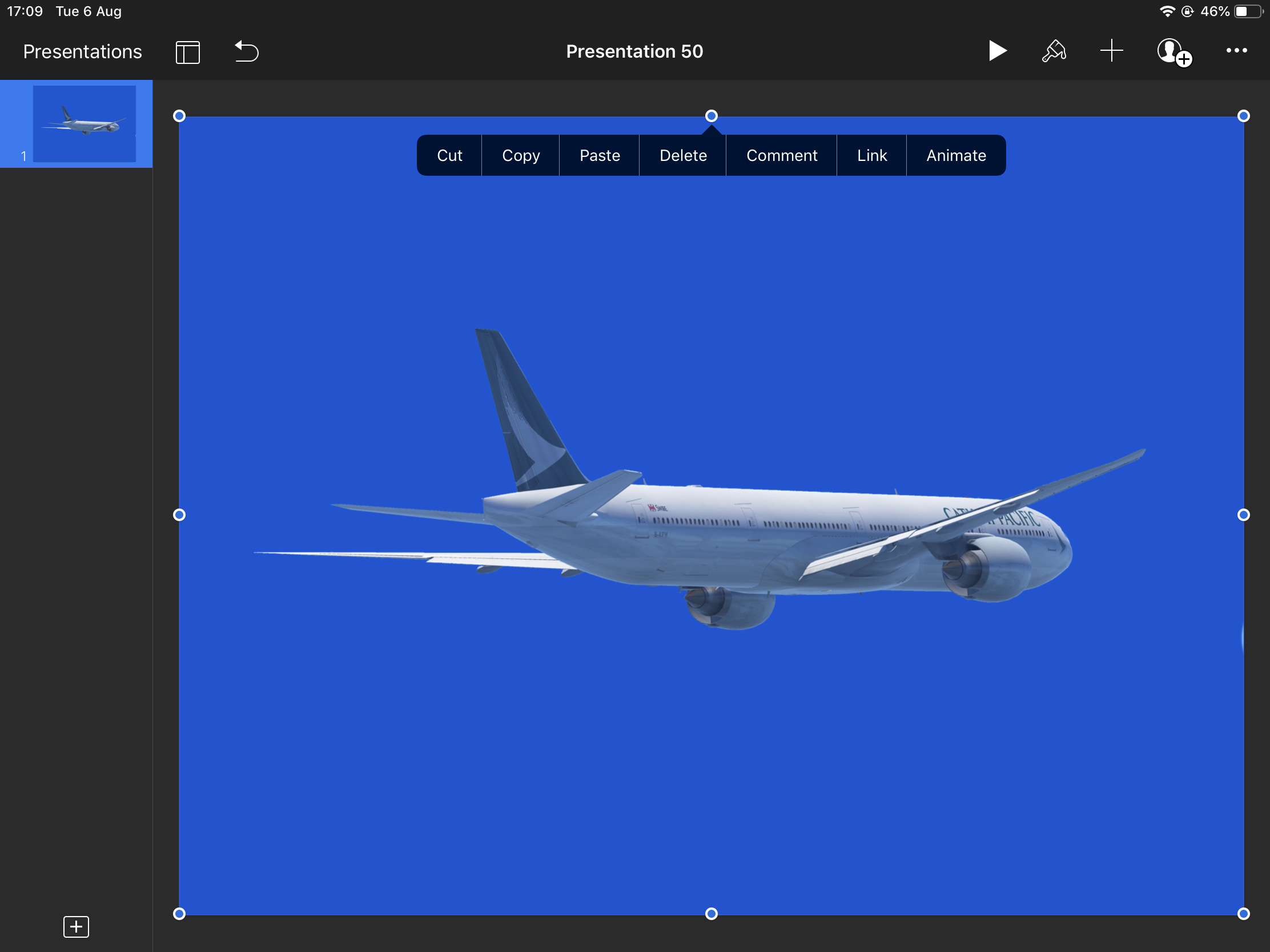Select Comment in the popup menu
Image resolution: width=1270 pixels, height=952 pixels.
pos(781,155)
